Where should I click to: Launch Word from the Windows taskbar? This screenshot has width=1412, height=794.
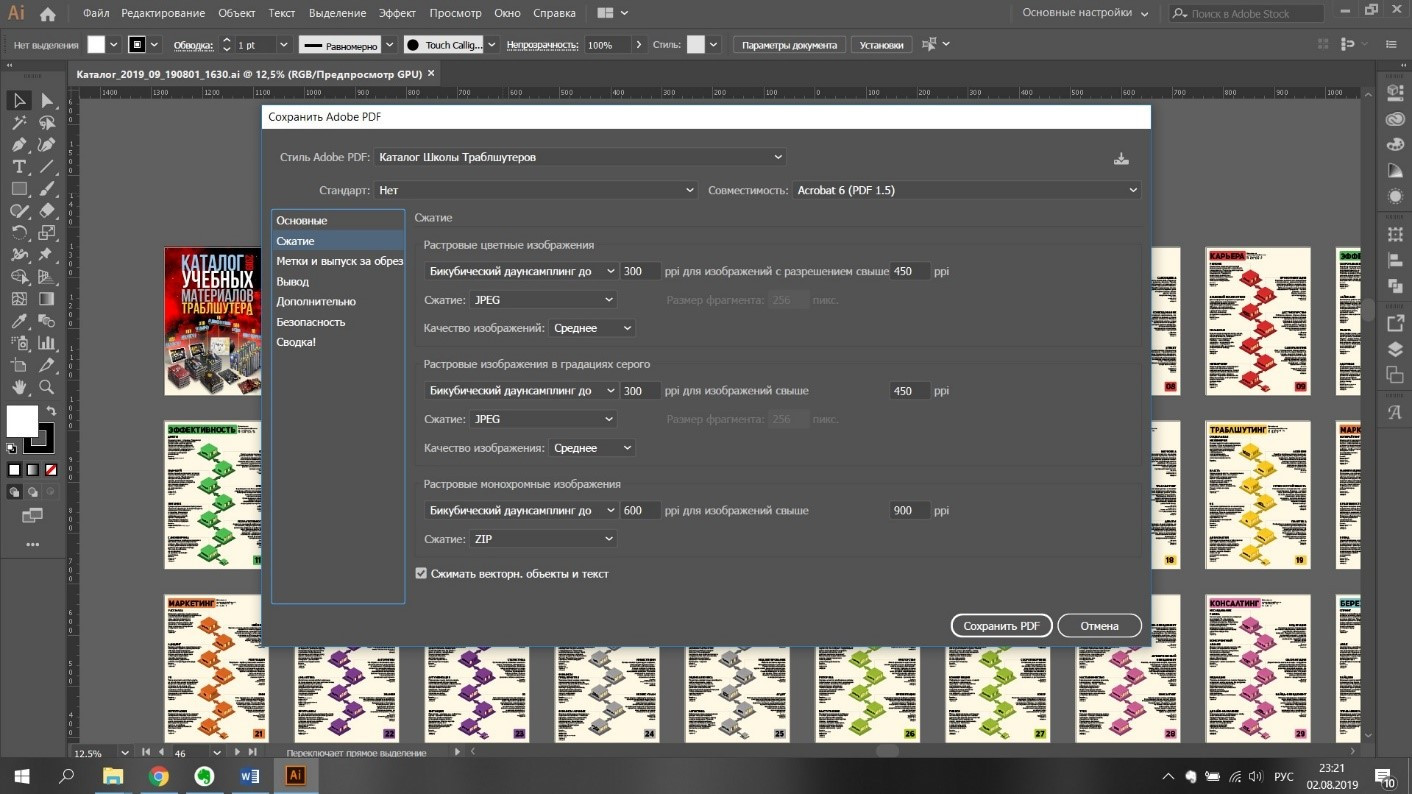(249, 776)
